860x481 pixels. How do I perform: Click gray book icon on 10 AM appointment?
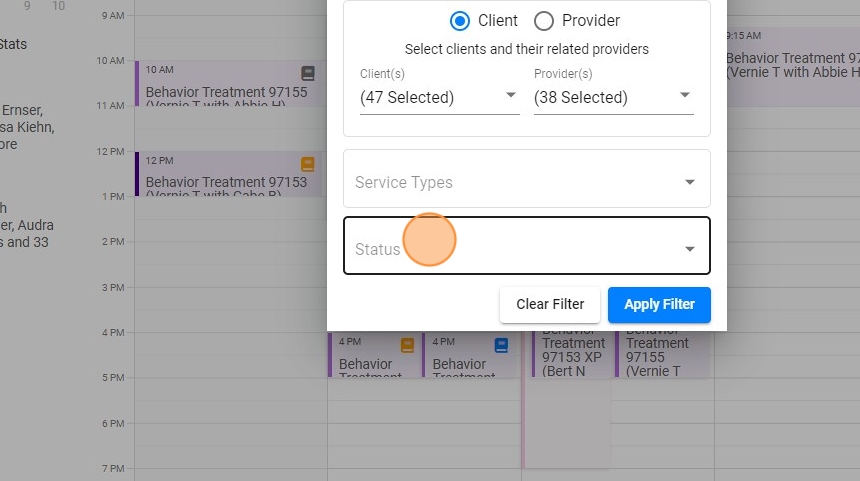tap(308, 73)
